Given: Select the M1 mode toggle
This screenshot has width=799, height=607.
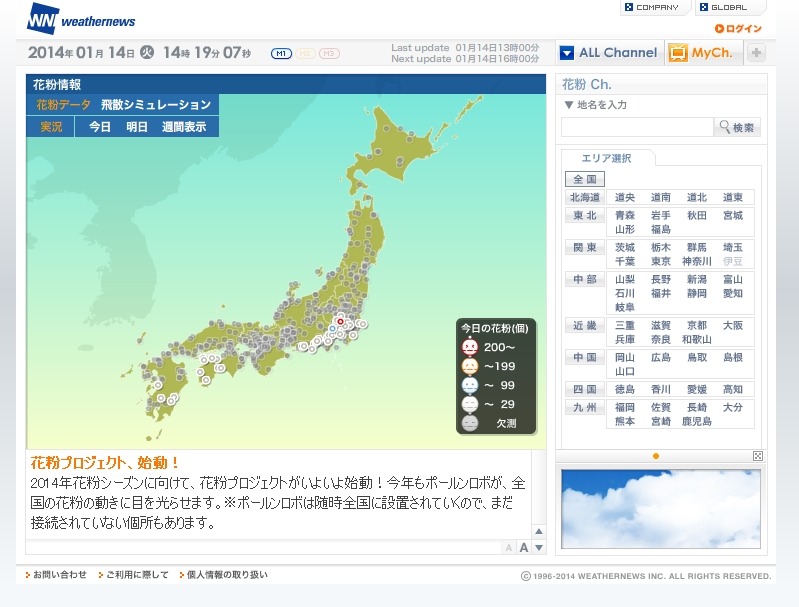Looking at the screenshot, I should click(x=281, y=53).
